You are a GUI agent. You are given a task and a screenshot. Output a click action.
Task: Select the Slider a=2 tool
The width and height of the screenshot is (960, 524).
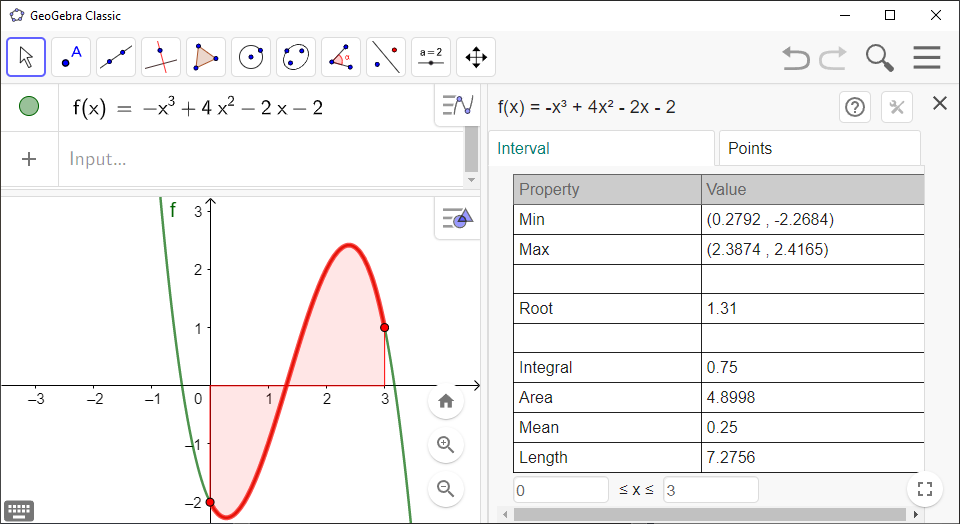431,57
